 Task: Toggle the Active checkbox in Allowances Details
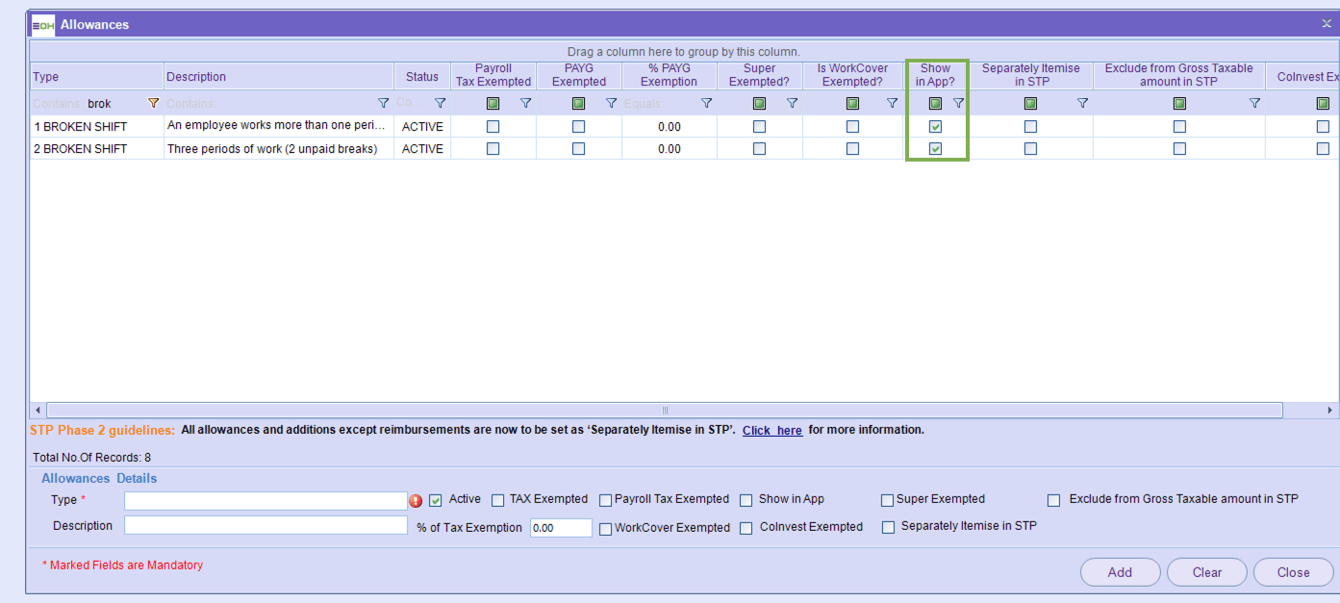(435, 501)
